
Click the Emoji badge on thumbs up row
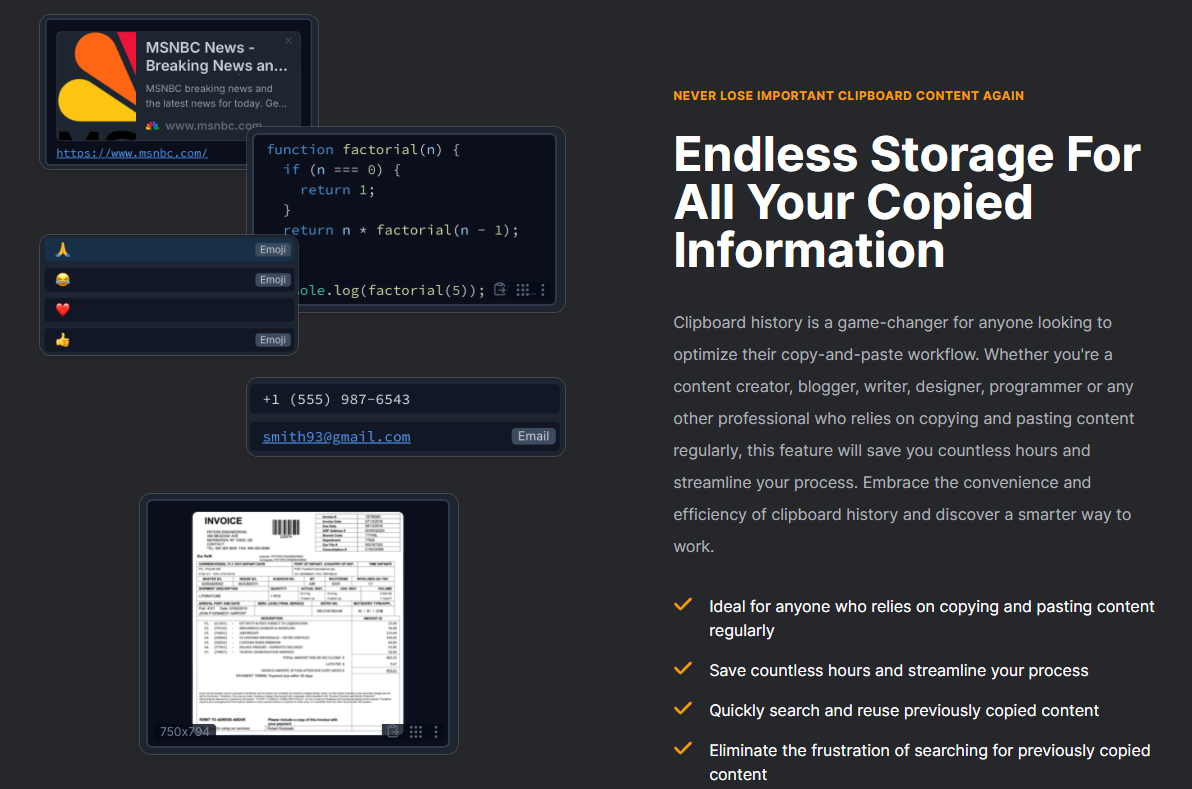(x=272, y=340)
